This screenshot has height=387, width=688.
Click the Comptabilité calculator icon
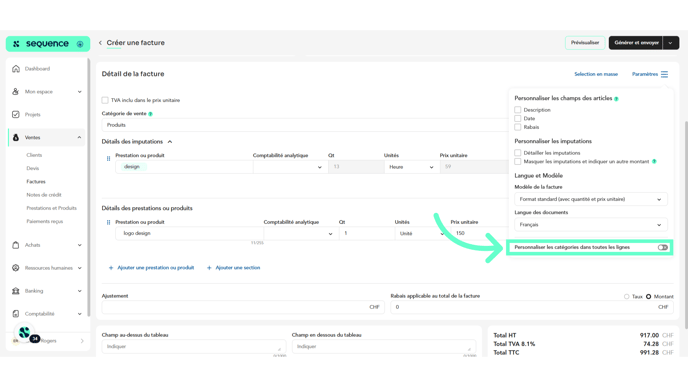(x=16, y=314)
